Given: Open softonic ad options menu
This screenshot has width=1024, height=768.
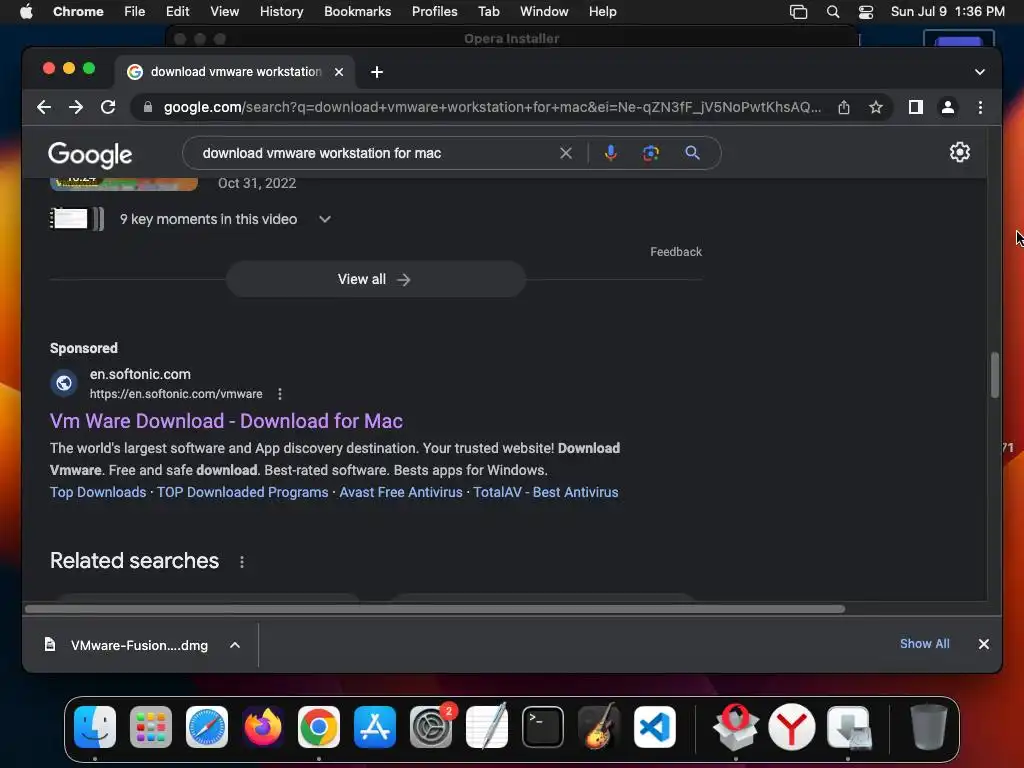Looking at the screenshot, I should point(280,394).
